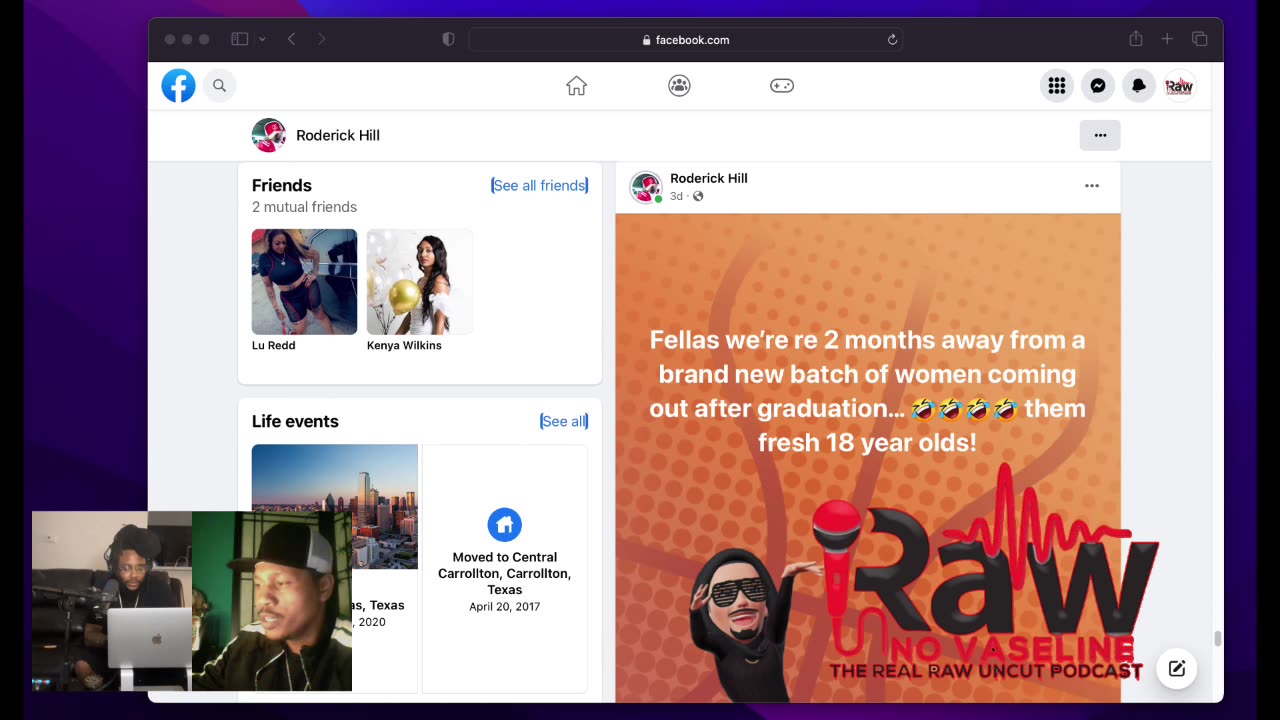The height and width of the screenshot is (720, 1280).
Task: Open the Groups icon in top nav
Action: click(679, 86)
